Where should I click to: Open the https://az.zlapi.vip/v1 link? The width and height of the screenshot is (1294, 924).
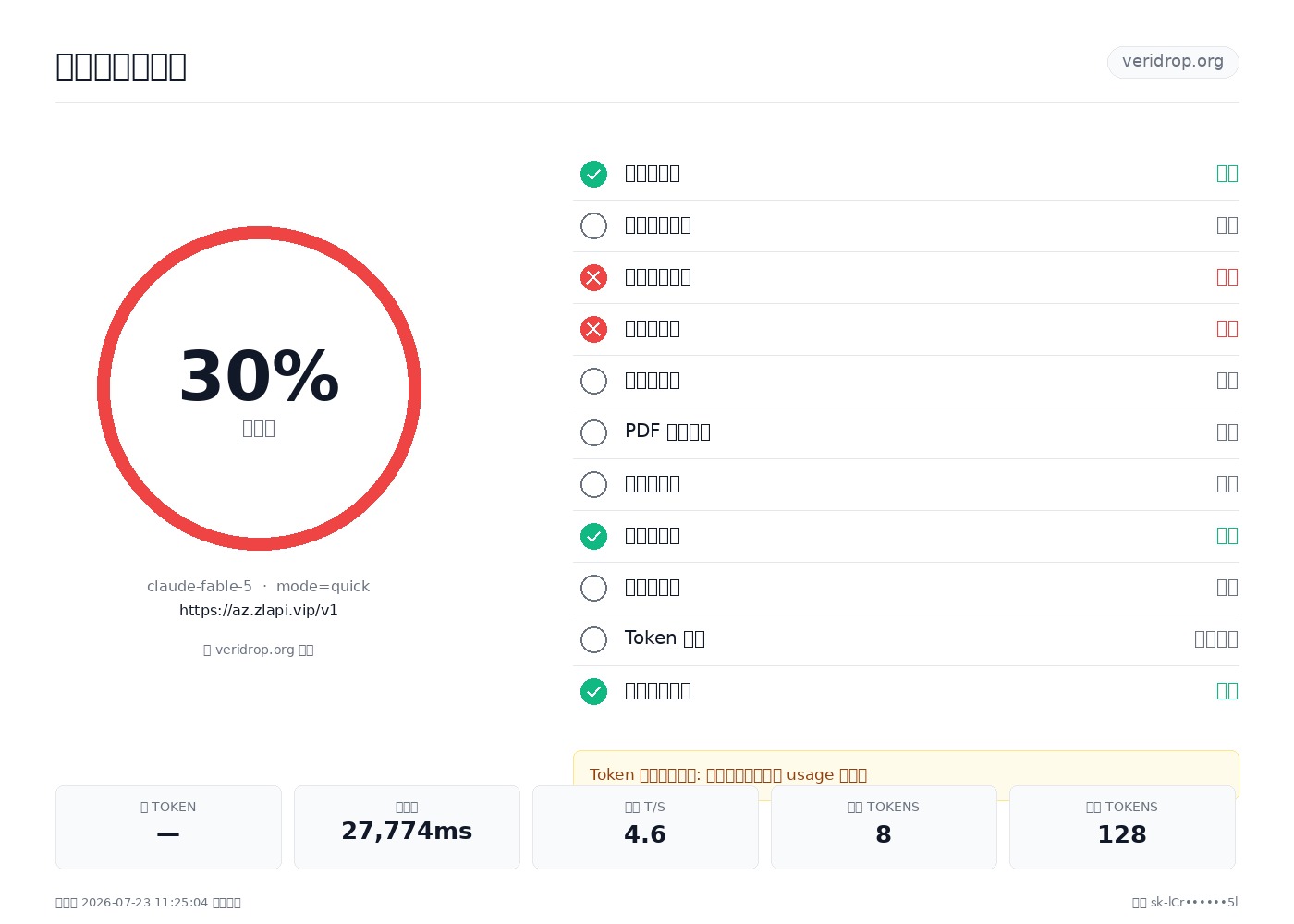(259, 610)
